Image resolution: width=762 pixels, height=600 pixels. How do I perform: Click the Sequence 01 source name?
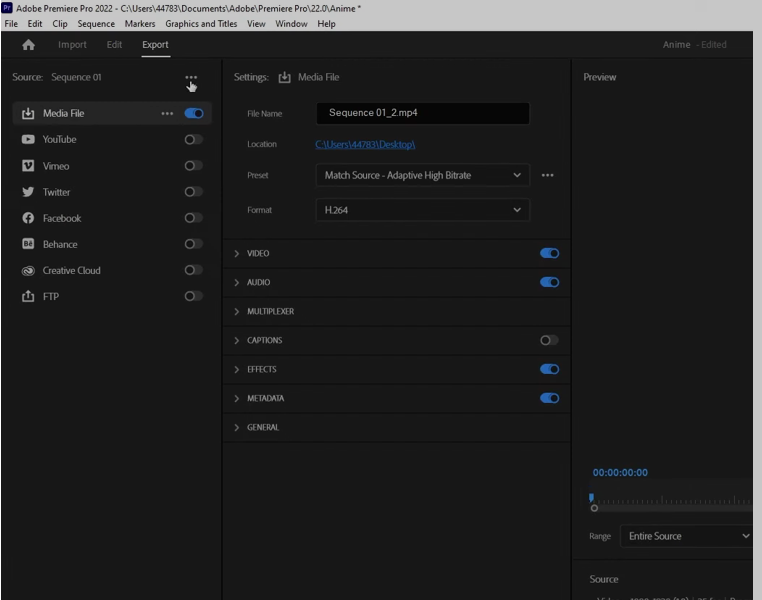76,77
